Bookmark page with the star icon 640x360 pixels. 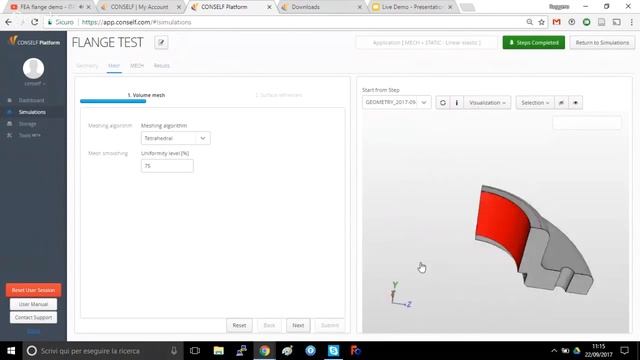[x=542, y=22]
